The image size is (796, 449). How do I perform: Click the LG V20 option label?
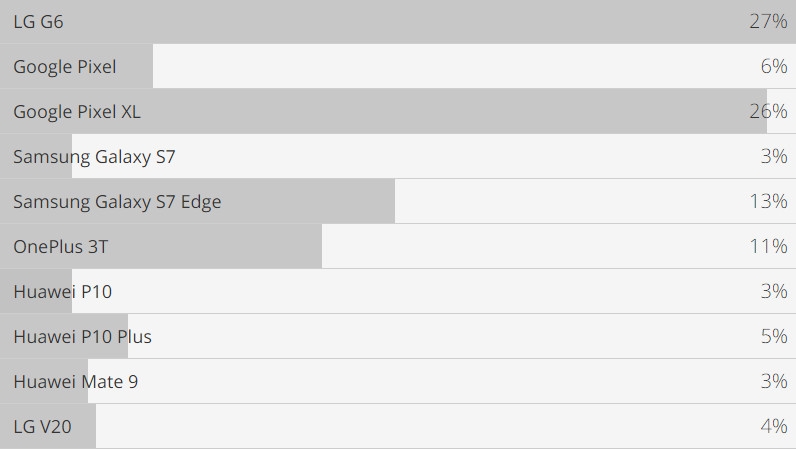(43, 427)
